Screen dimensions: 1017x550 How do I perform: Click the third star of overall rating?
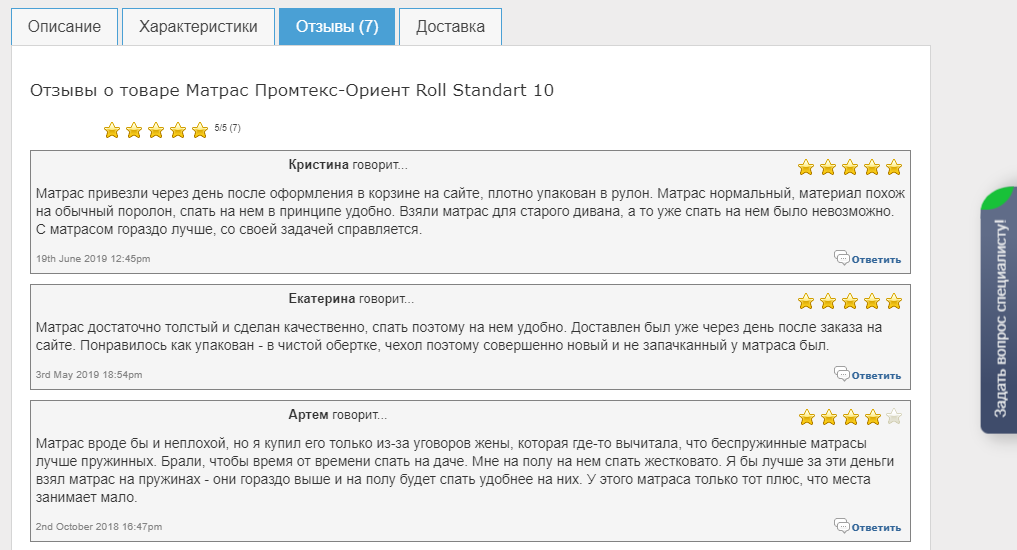pos(156,130)
